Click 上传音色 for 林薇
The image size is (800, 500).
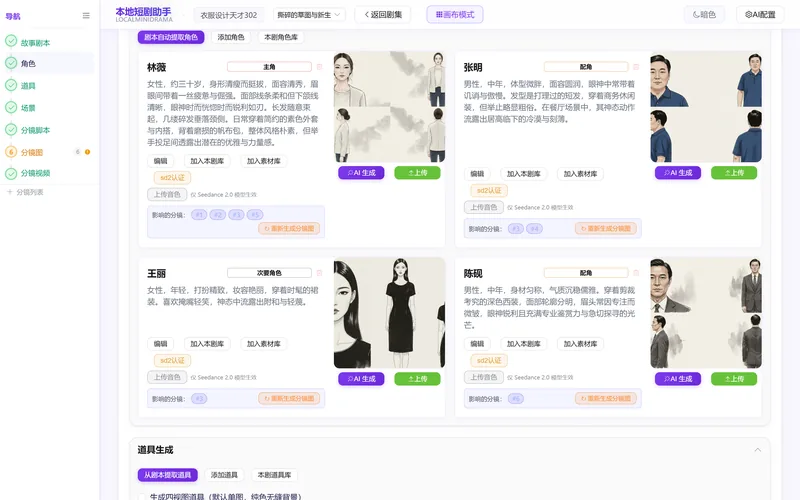pos(167,194)
